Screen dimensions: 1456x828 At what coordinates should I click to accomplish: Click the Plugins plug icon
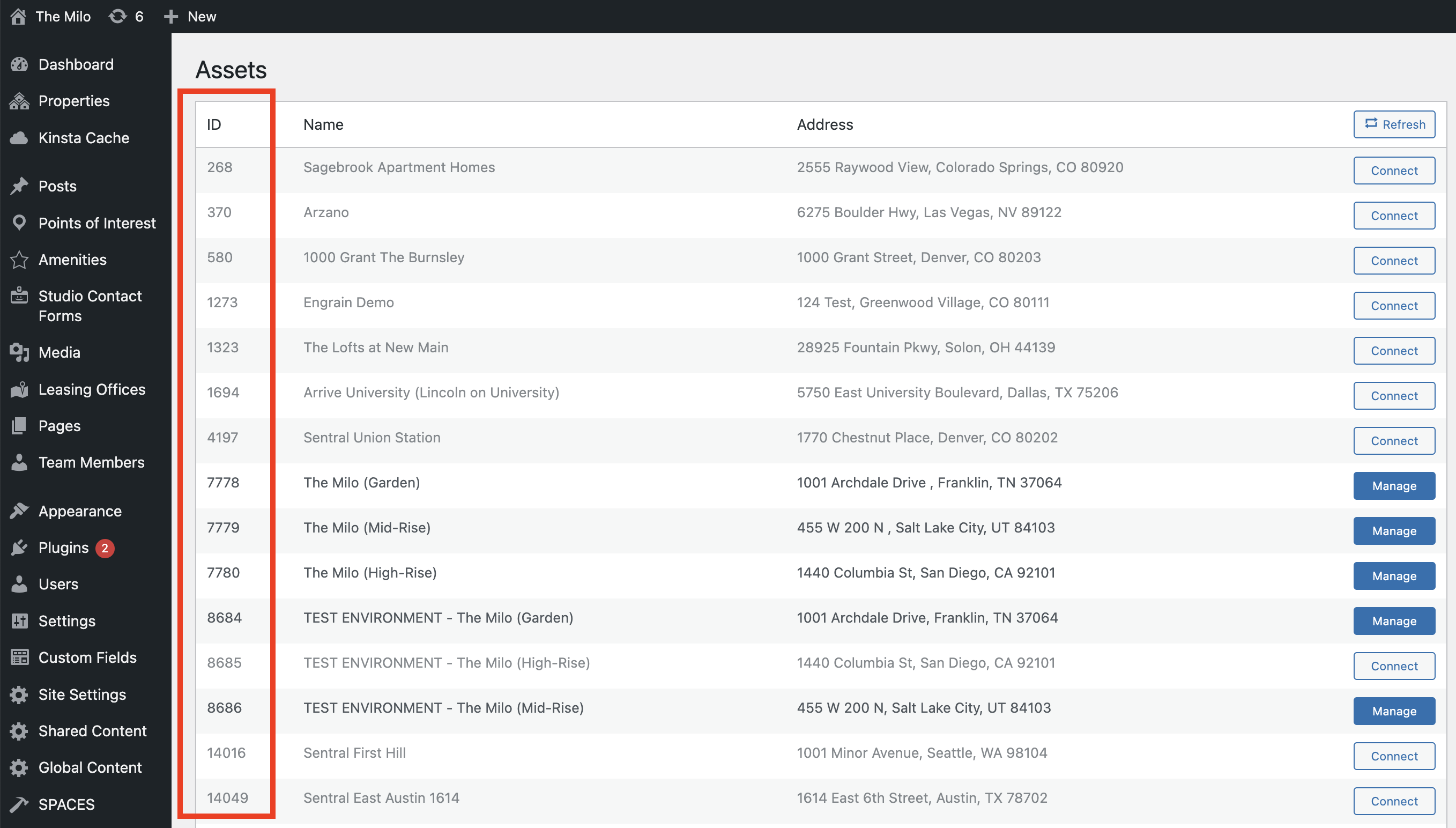point(19,548)
